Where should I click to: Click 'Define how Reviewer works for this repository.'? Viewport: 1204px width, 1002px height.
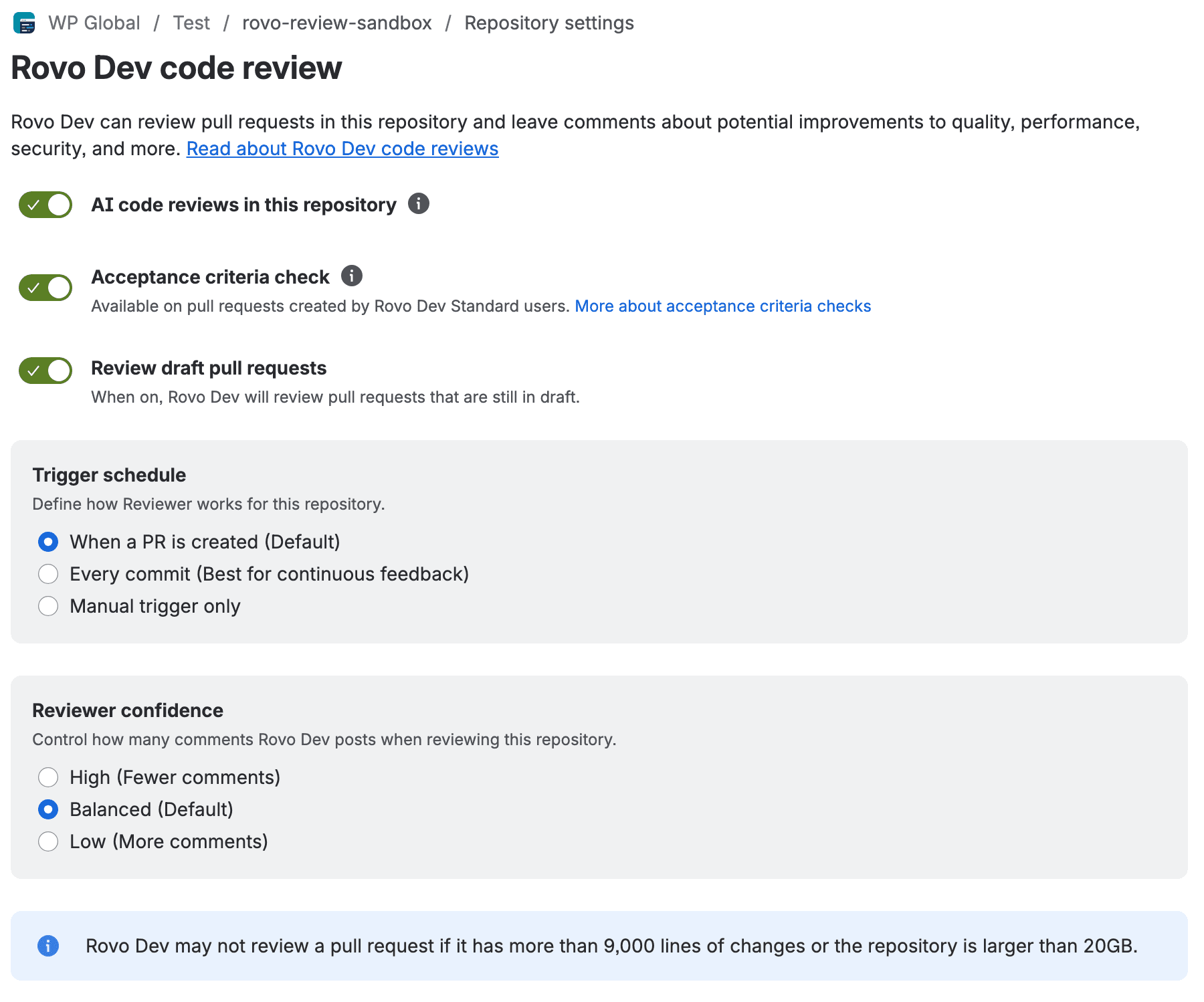(x=209, y=504)
